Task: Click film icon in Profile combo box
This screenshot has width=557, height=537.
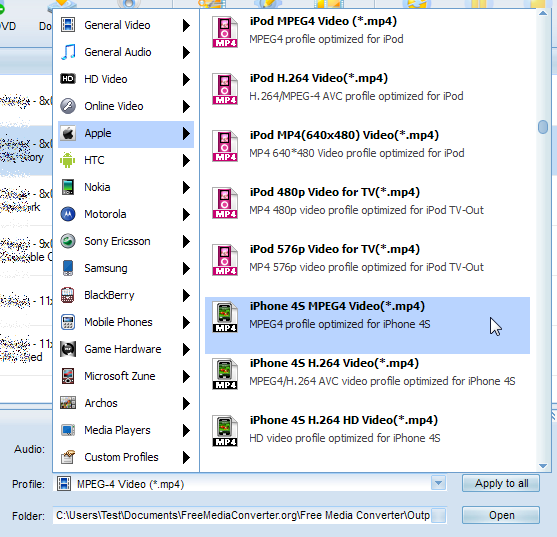Action: click(x=64, y=484)
